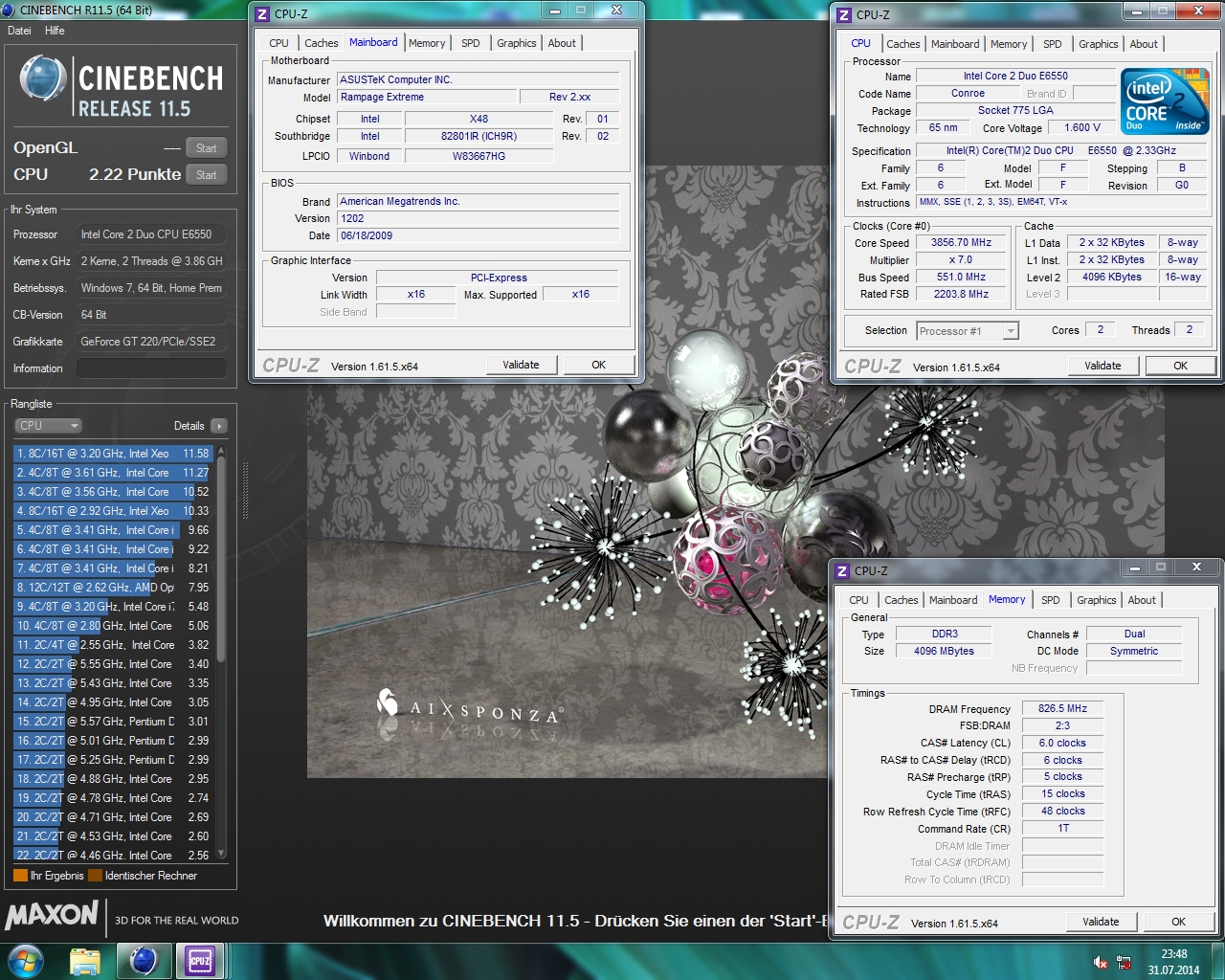Open Graphics tab in CPU window
This screenshot has height=980, width=1225.
tap(1098, 44)
